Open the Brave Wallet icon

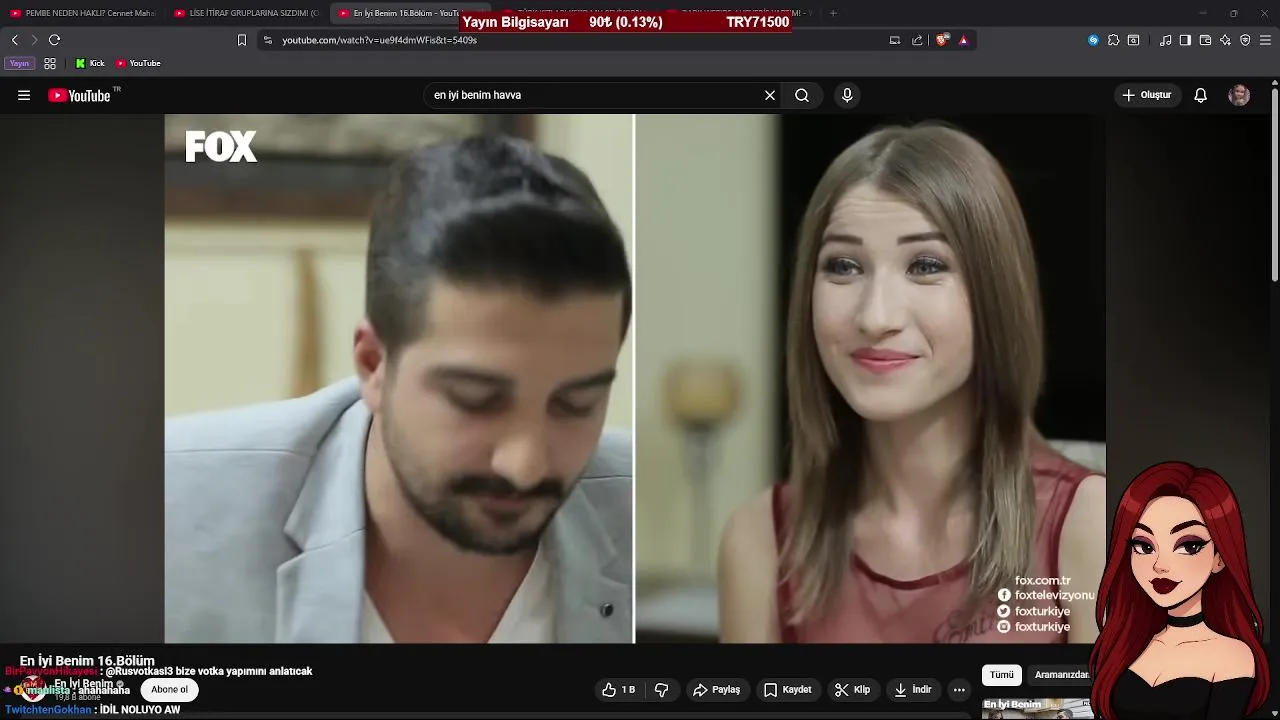[1205, 40]
